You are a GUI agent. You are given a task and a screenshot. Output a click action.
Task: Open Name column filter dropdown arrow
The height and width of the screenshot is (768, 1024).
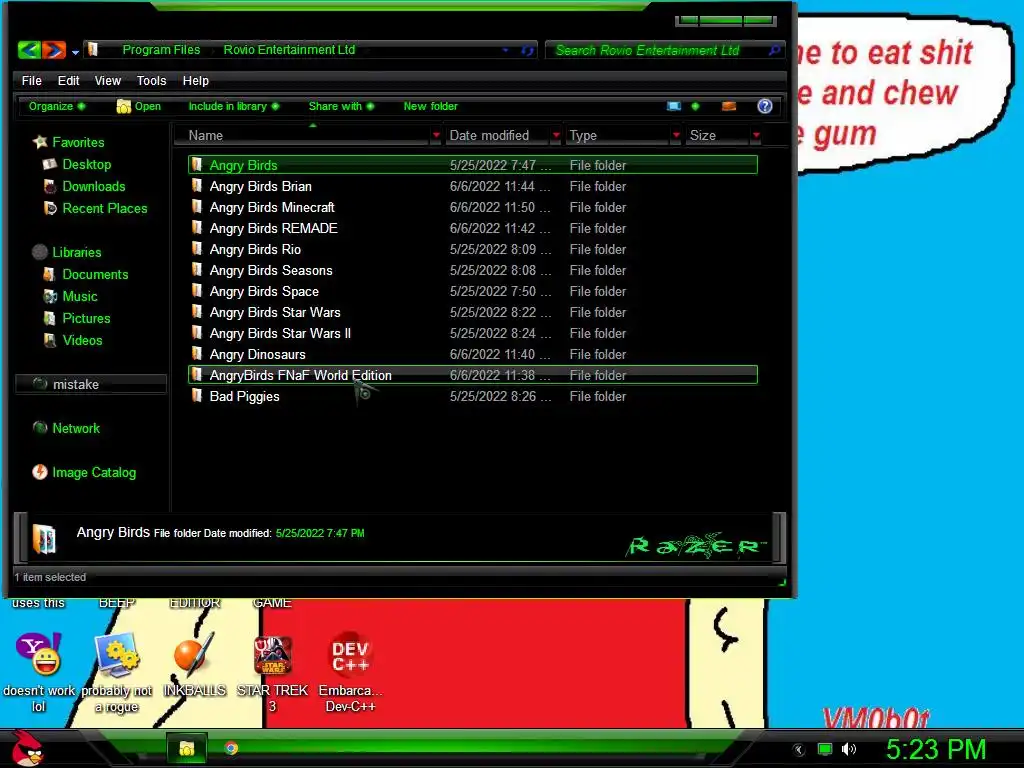point(436,135)
